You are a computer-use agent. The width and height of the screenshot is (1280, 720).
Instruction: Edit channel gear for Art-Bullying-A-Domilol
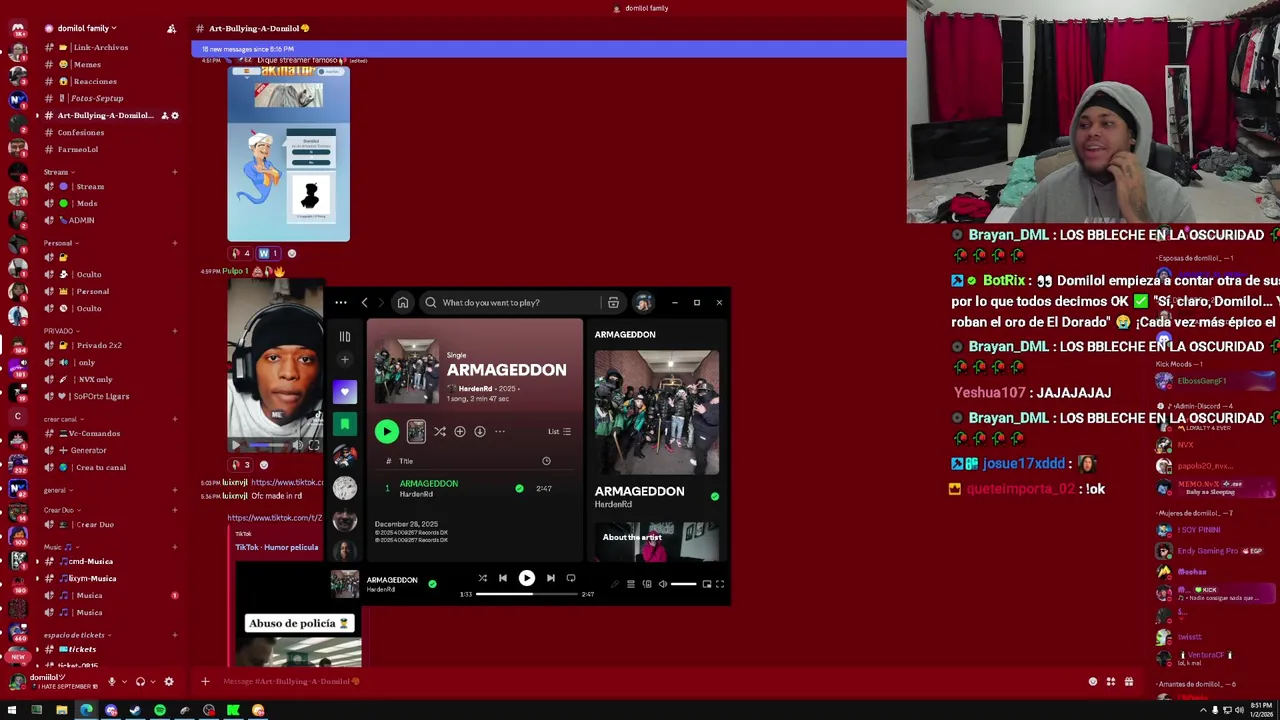[x=175, y=115]
